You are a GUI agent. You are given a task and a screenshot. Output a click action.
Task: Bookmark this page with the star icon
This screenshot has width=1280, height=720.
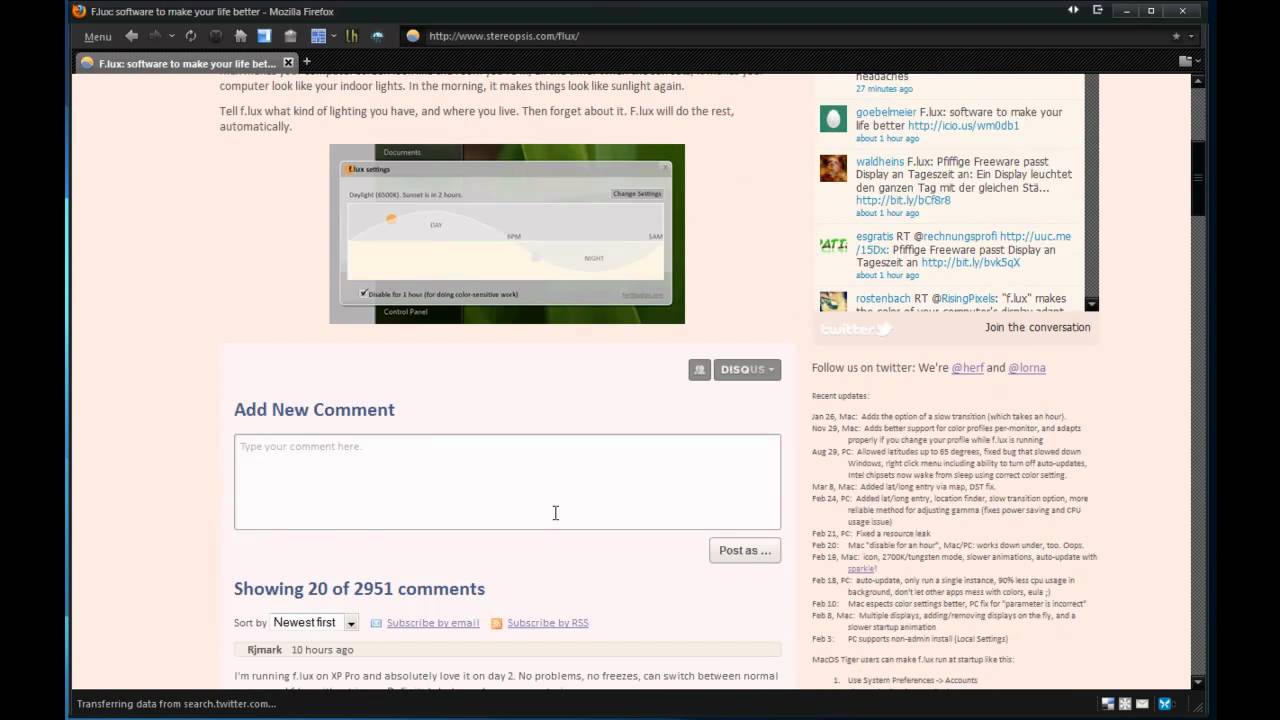coord(1176,36)
